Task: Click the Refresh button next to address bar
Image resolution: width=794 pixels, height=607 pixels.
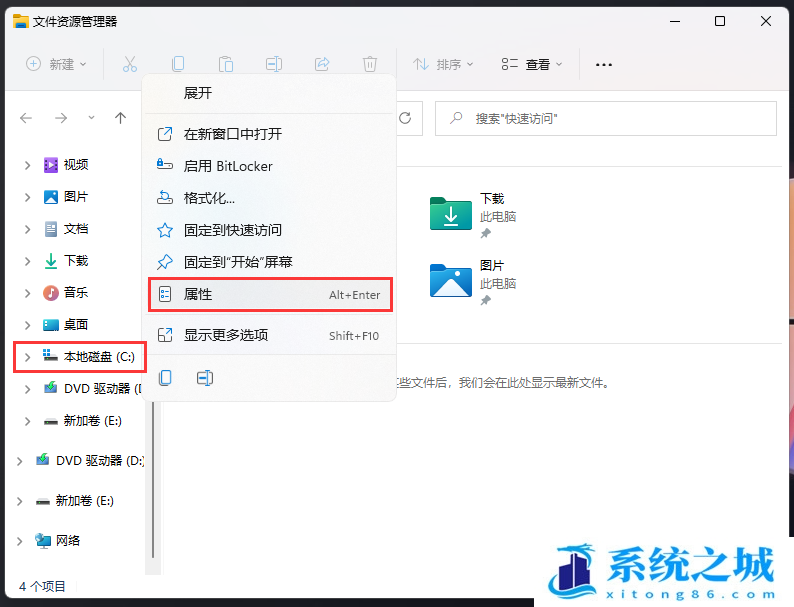Action: point(405,118)
